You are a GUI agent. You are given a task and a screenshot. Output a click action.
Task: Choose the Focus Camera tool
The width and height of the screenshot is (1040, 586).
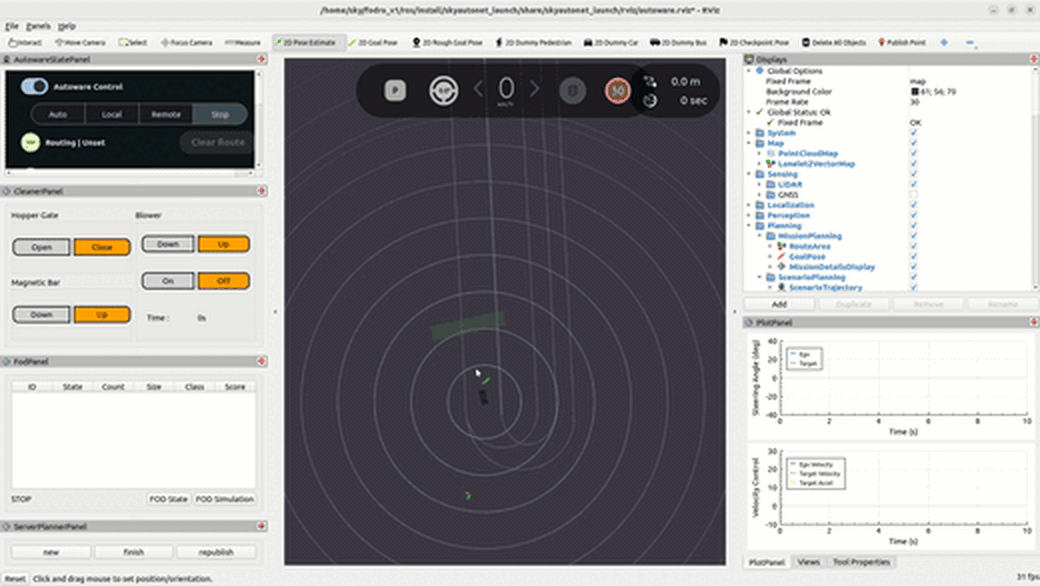[186, 42]
